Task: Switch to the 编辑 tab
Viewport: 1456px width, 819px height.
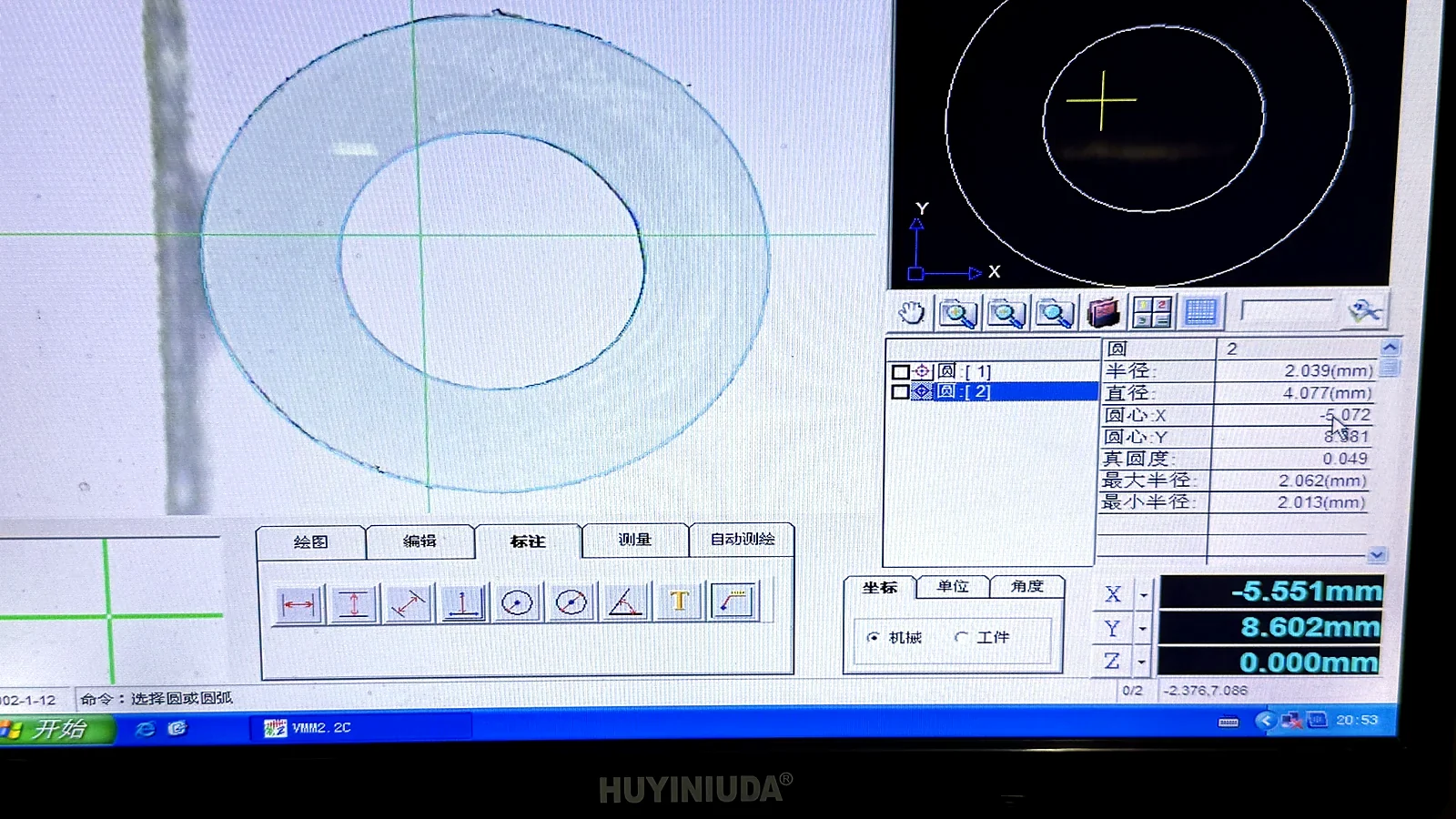Action: 420,541
